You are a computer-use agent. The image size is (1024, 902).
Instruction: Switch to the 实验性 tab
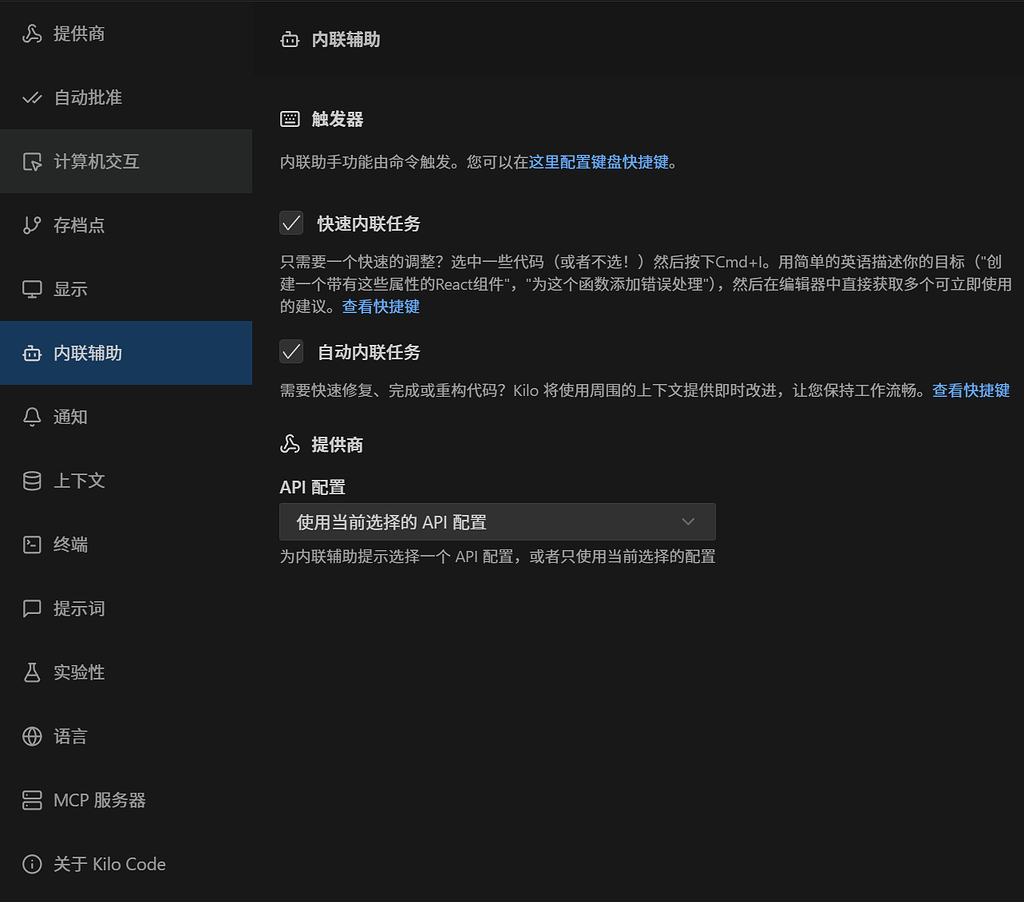[x=126, y=673]
